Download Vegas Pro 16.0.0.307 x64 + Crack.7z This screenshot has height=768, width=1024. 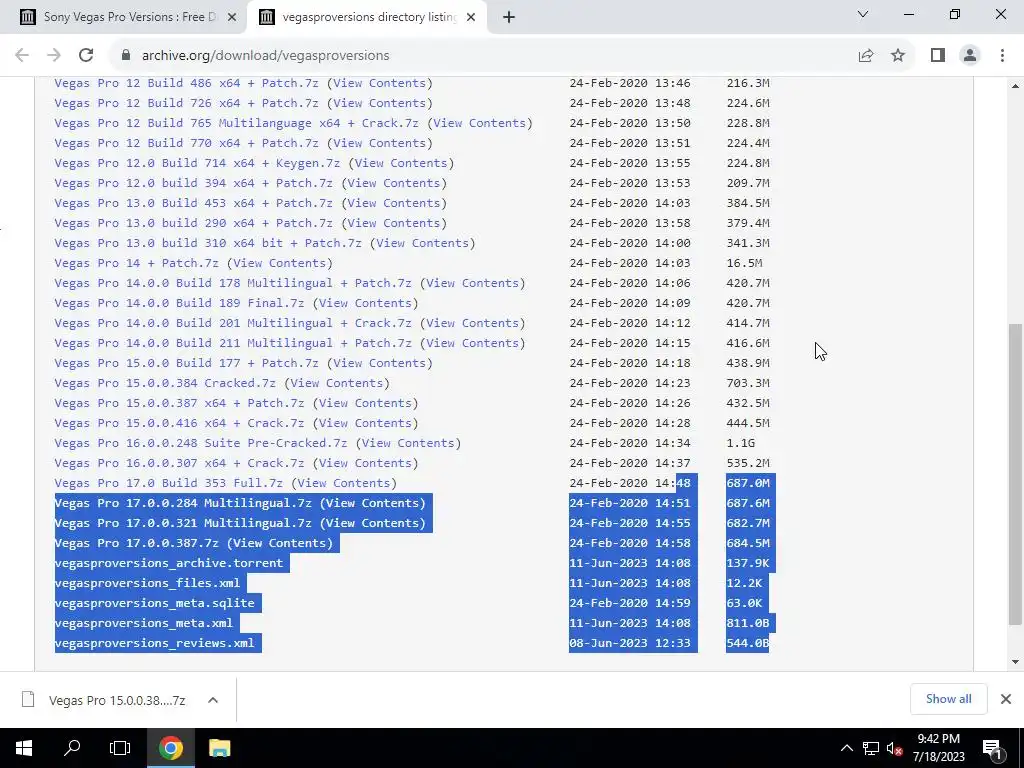(x=179, y=463)
